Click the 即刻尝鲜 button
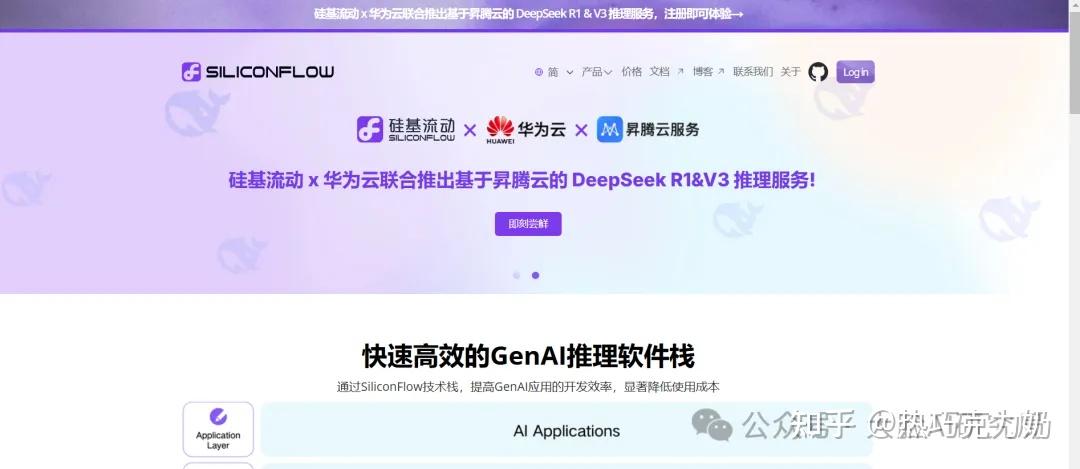This screenshot has height=469, width=1080. click(528, 224)
